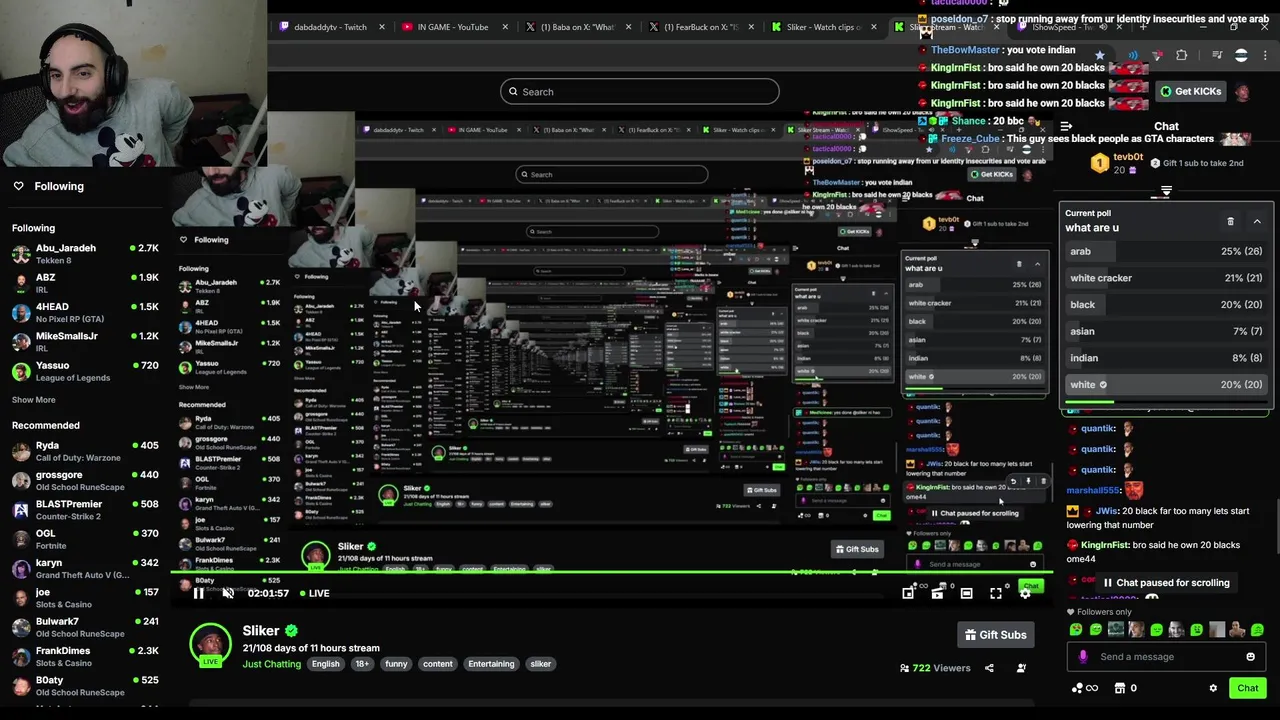Open channel points infinity icon
Image resolution: width=1280 pixels, height=720 pixels.
pos(1084,688)
